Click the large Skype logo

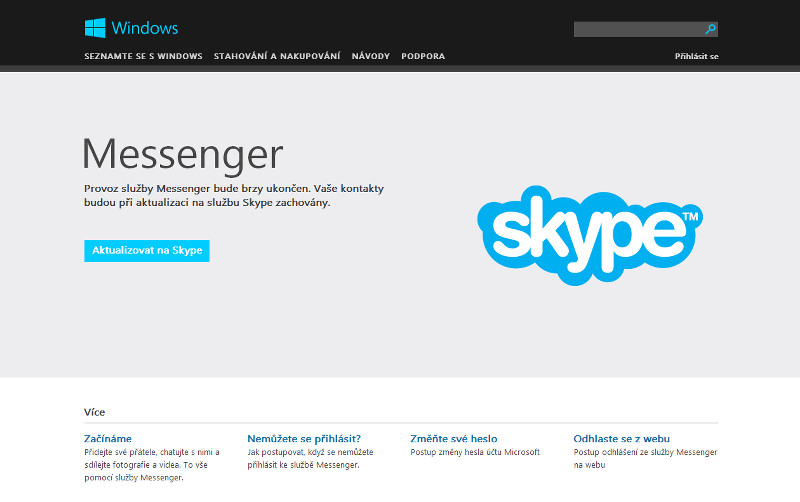pyautogui.click(x=590, y=235)
